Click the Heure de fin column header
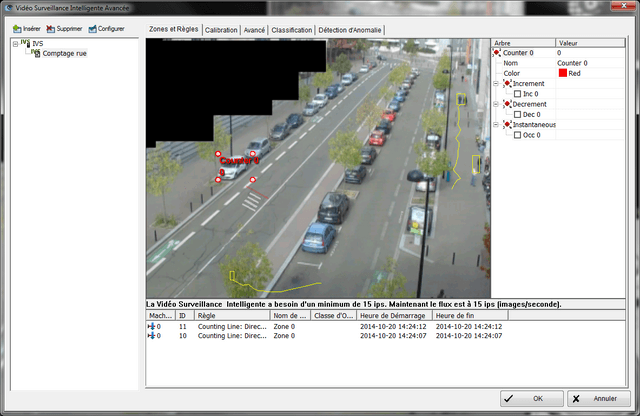640x416 pixels. [x=470, y=316]
